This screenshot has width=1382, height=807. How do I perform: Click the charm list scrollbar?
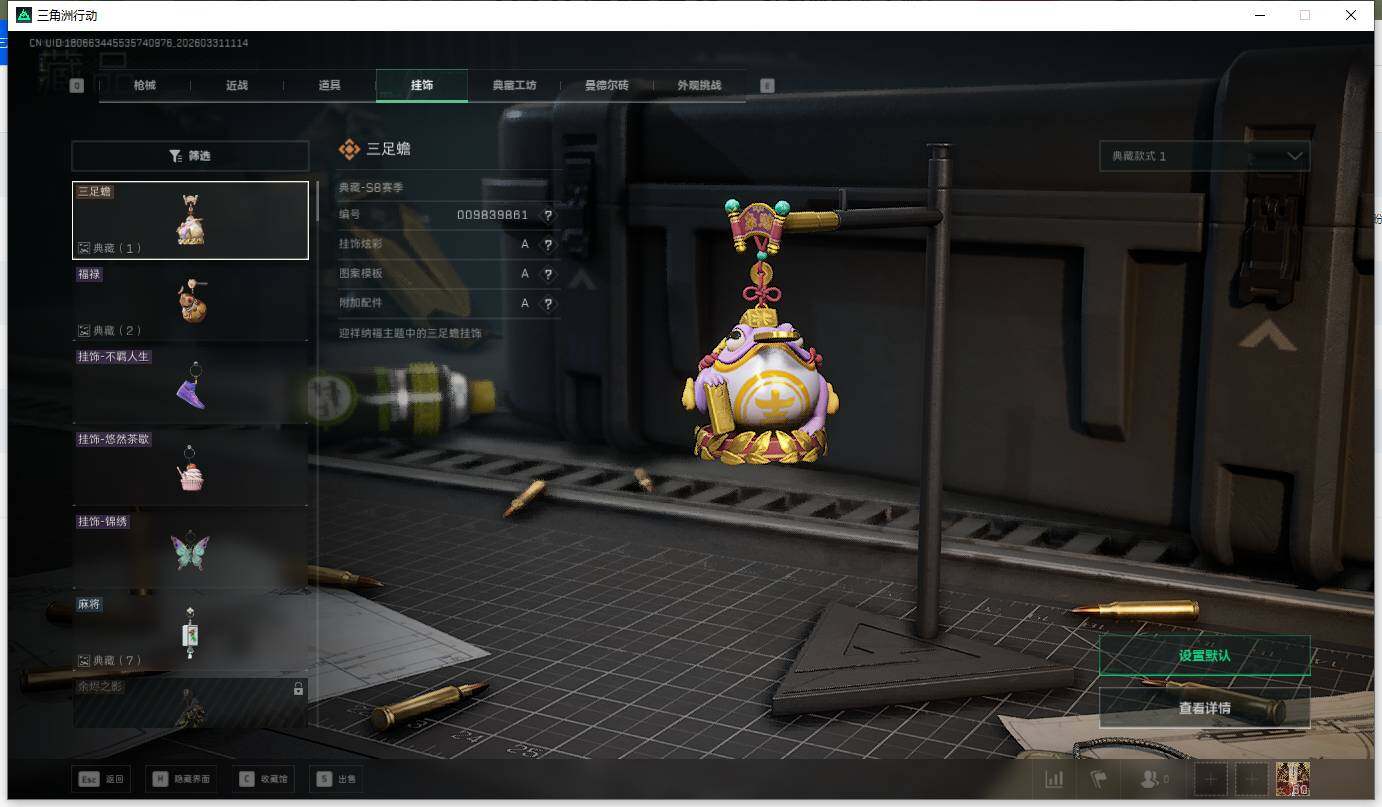[x=317, y=201]
